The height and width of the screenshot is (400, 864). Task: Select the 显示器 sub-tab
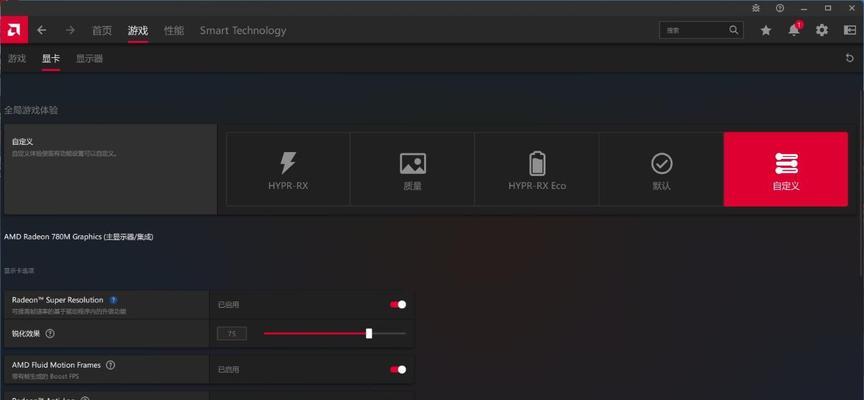pyautogui.click(x=89, y=58)
